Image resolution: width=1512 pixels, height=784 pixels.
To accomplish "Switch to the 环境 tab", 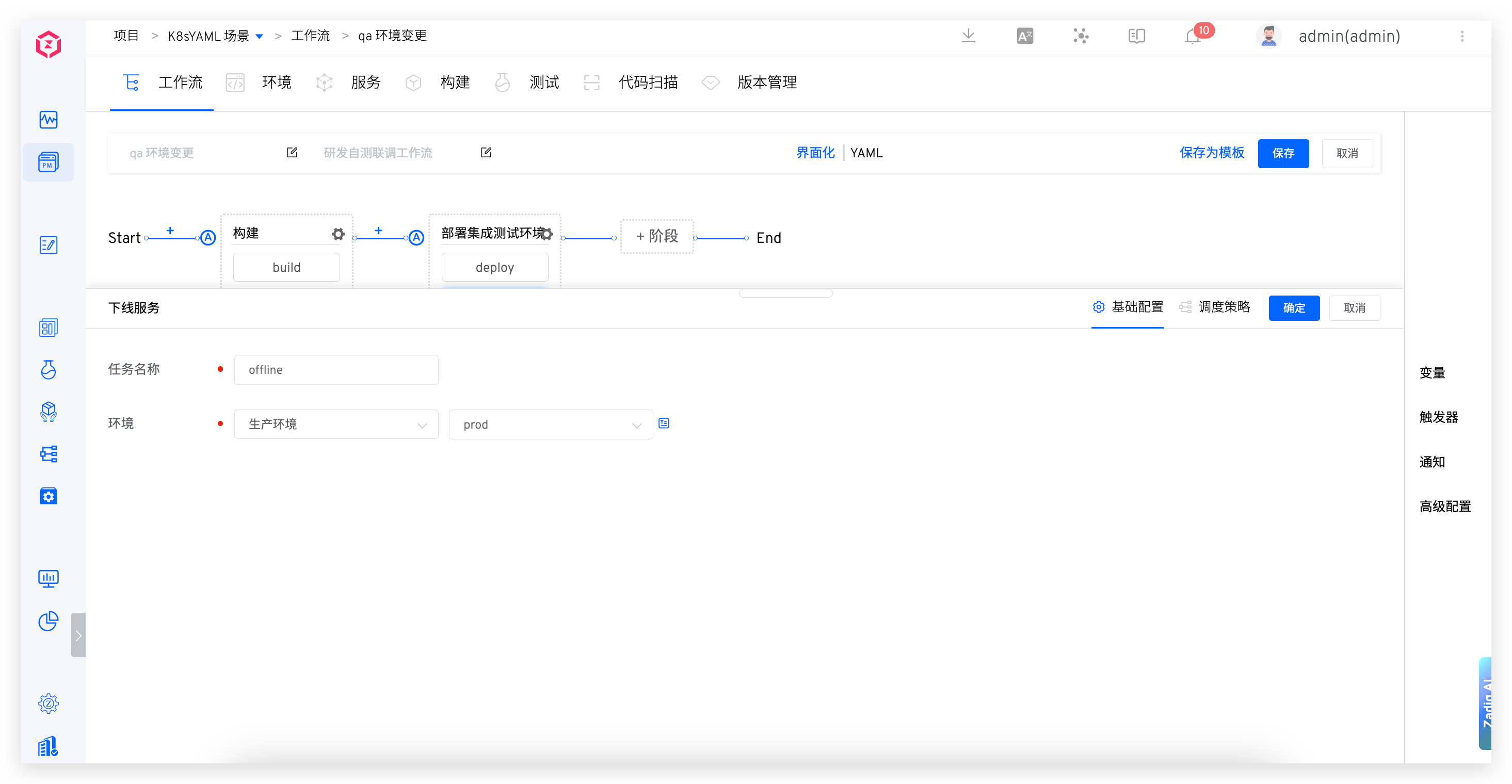I will tap(276, 82).
